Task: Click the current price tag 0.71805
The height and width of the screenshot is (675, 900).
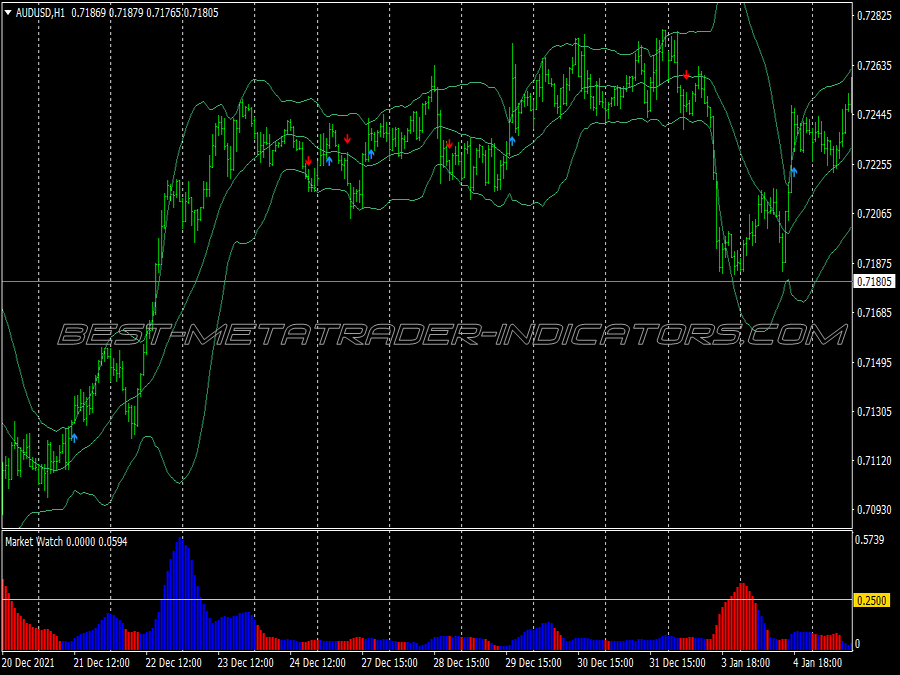Action: (x=875, y=281)
